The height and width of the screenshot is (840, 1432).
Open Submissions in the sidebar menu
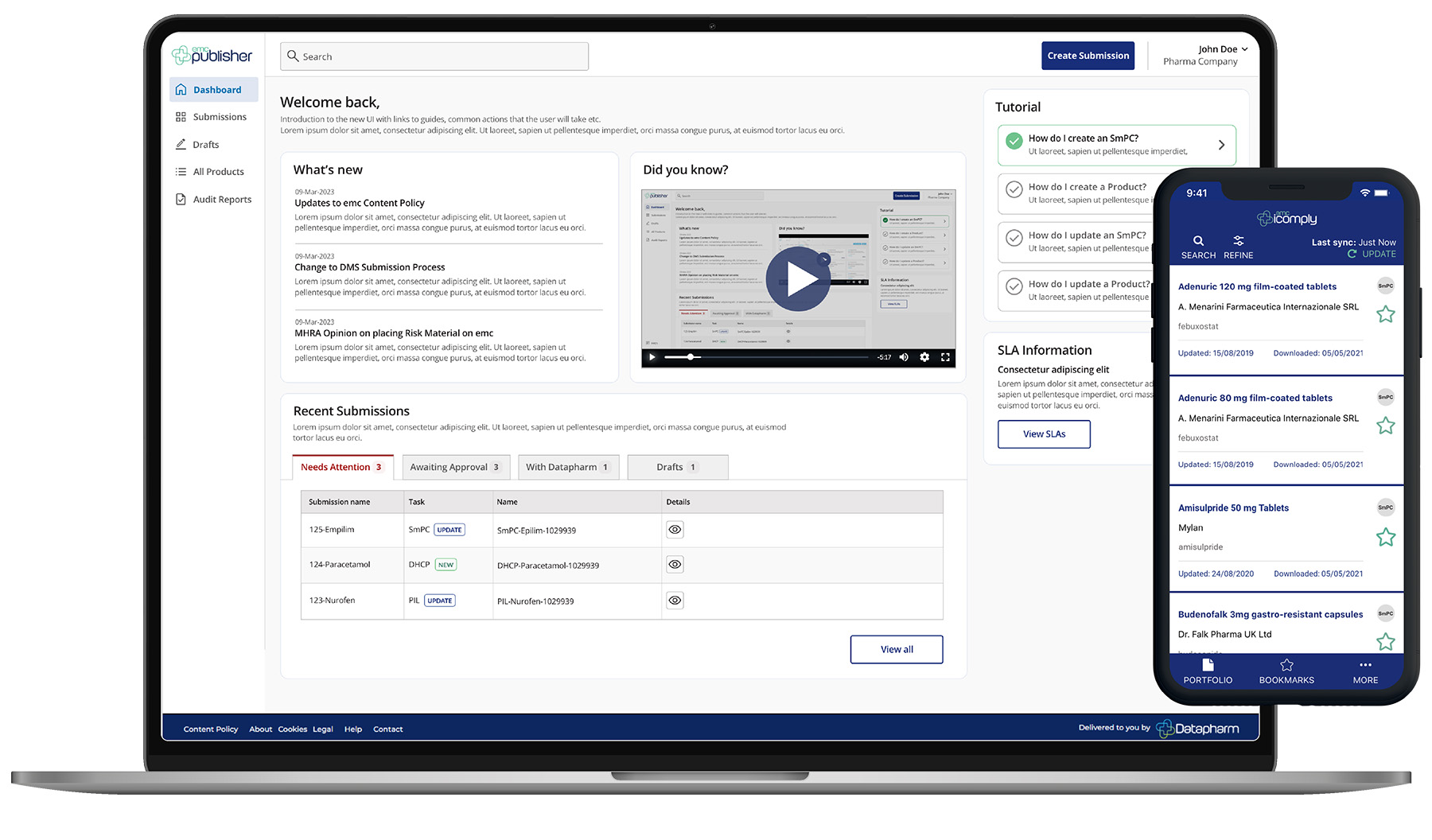coord(213,117)
